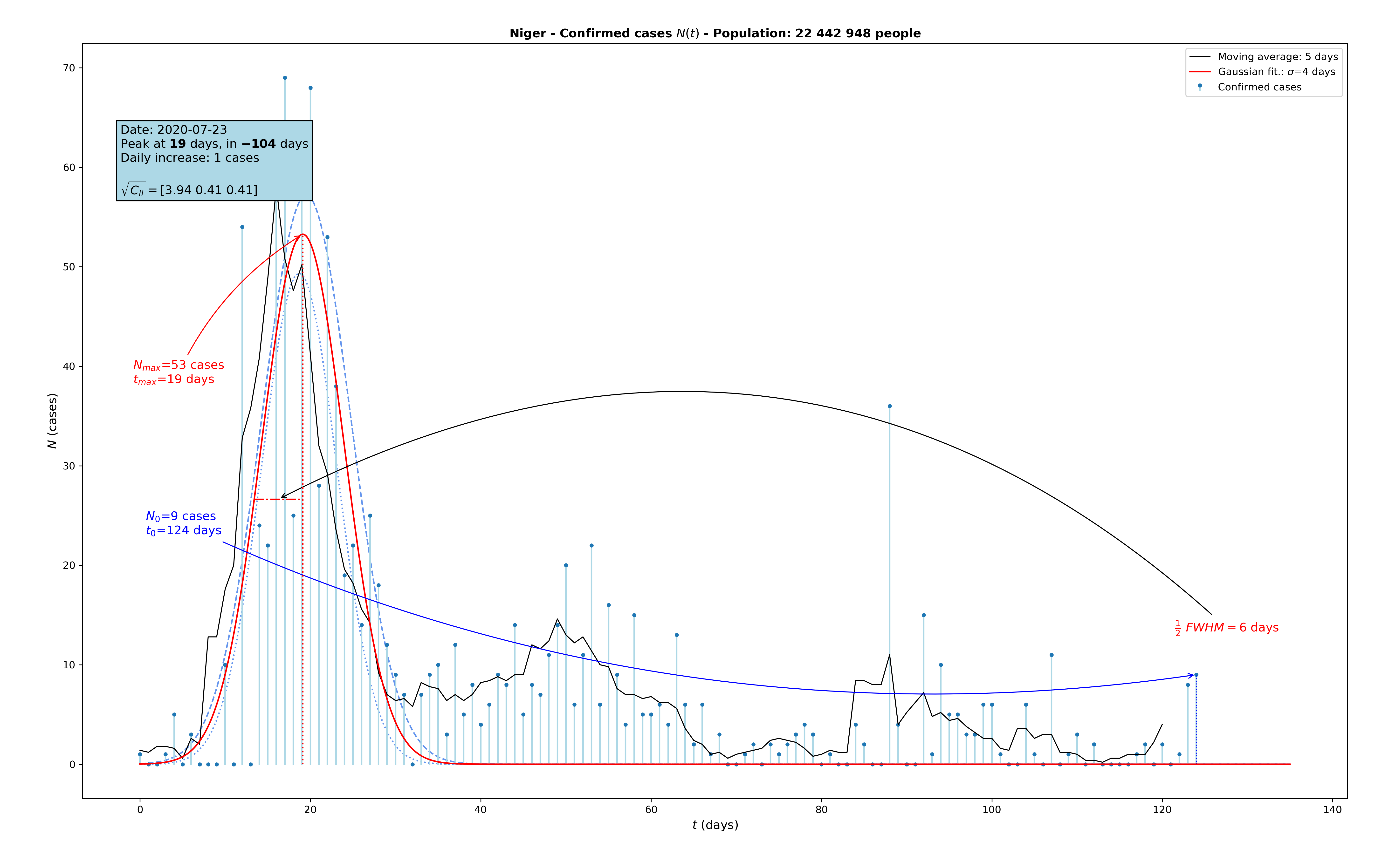
Task: Click the last data point at day 124
Action: coord(1196,675)
